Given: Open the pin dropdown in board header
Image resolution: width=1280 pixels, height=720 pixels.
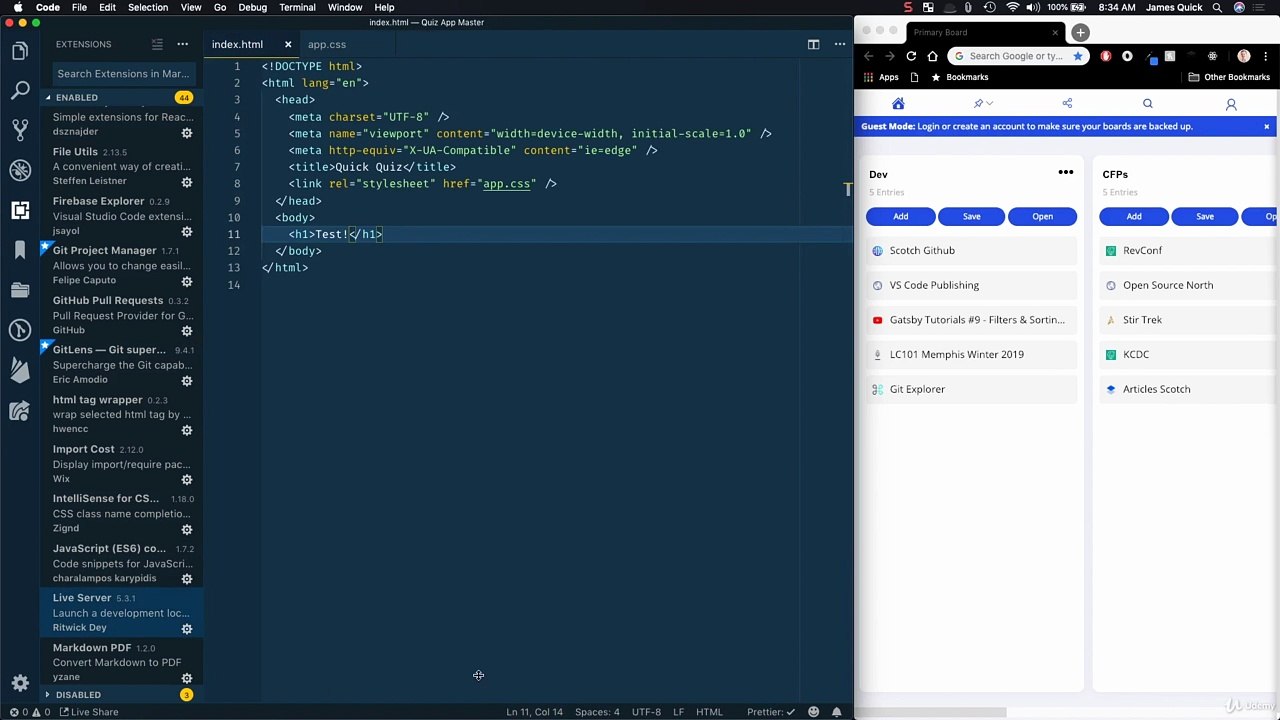Looking at the screenshot, I should [x=983, y=103].
